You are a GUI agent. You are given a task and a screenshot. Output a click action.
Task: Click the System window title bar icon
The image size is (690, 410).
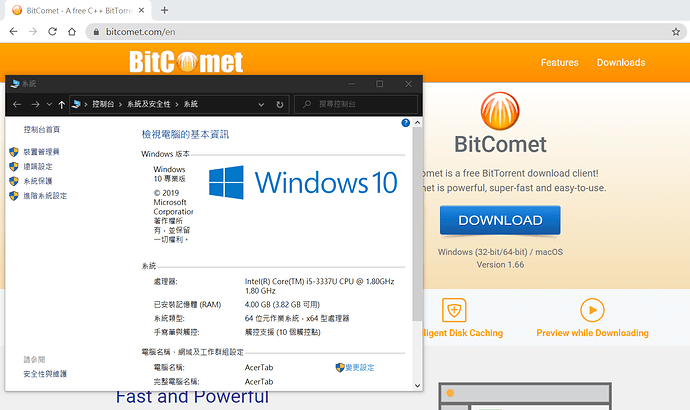pos(15,84)
